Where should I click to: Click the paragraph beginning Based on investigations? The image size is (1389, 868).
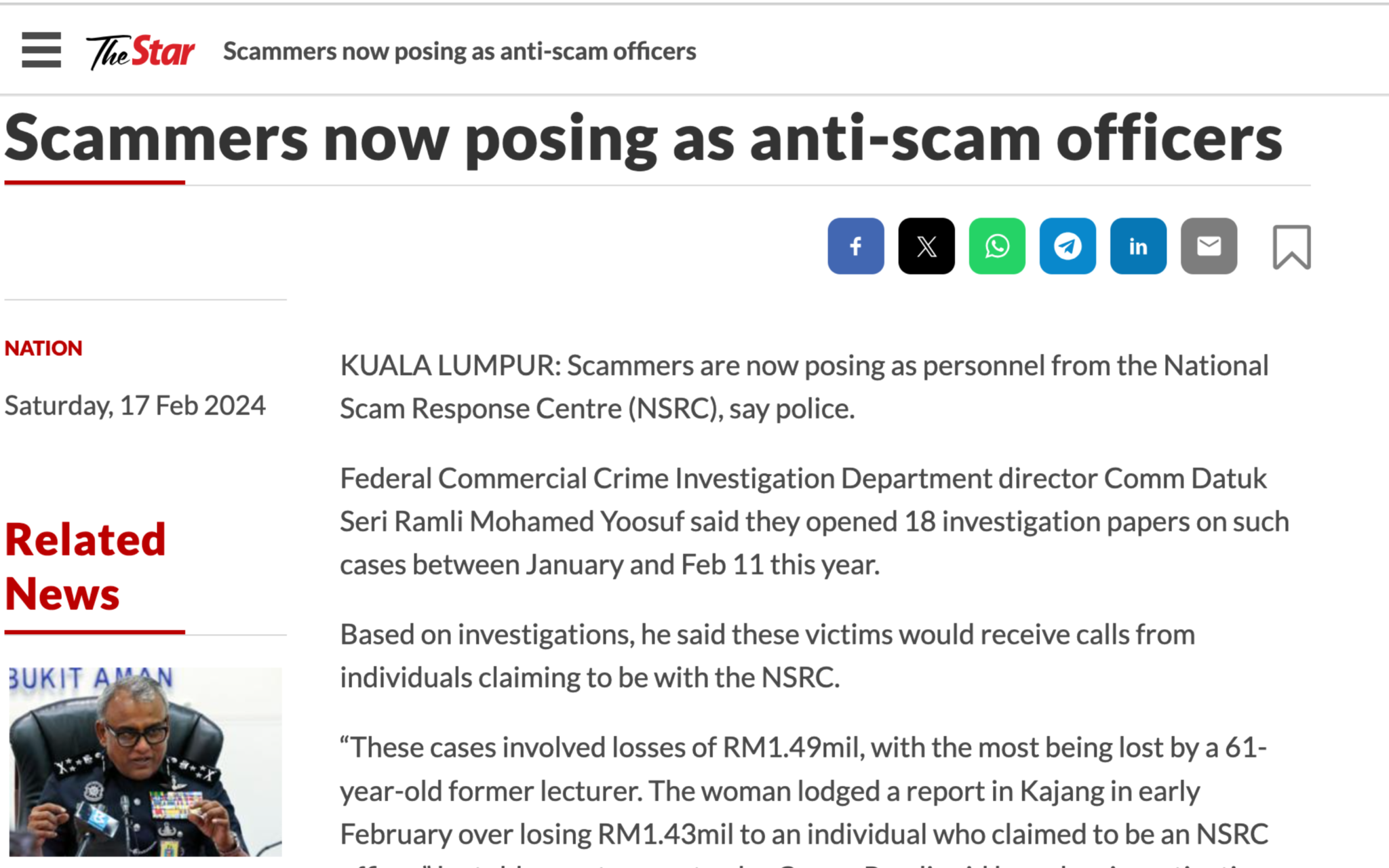click(766, 655)
